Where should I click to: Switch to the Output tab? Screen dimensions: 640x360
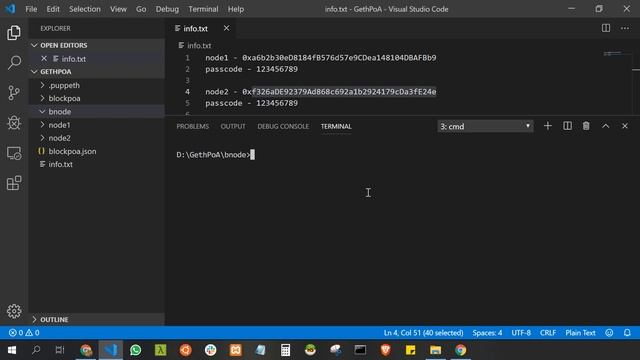pyautogui.click(x=233, y=127)
